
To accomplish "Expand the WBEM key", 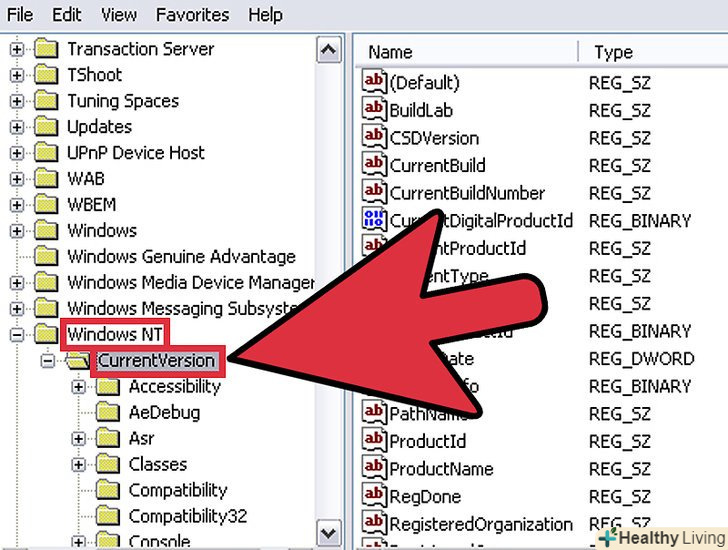I will pyautogui.click(x=17, y=205).
